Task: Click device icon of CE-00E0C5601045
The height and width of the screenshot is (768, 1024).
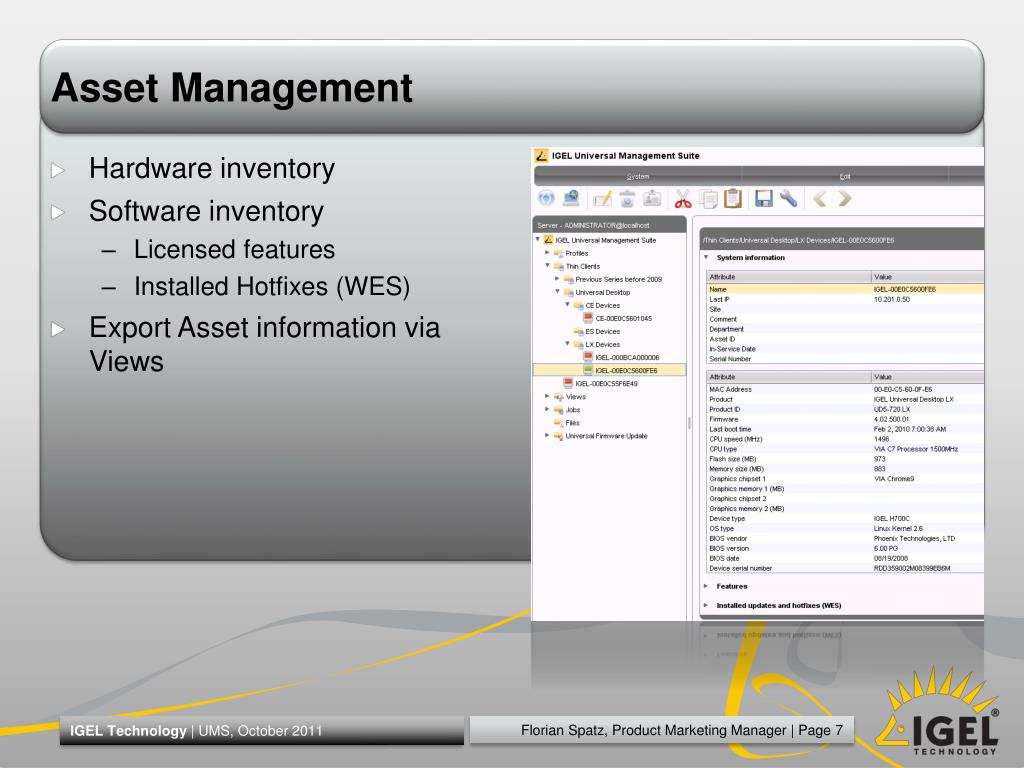Action: 588,318
